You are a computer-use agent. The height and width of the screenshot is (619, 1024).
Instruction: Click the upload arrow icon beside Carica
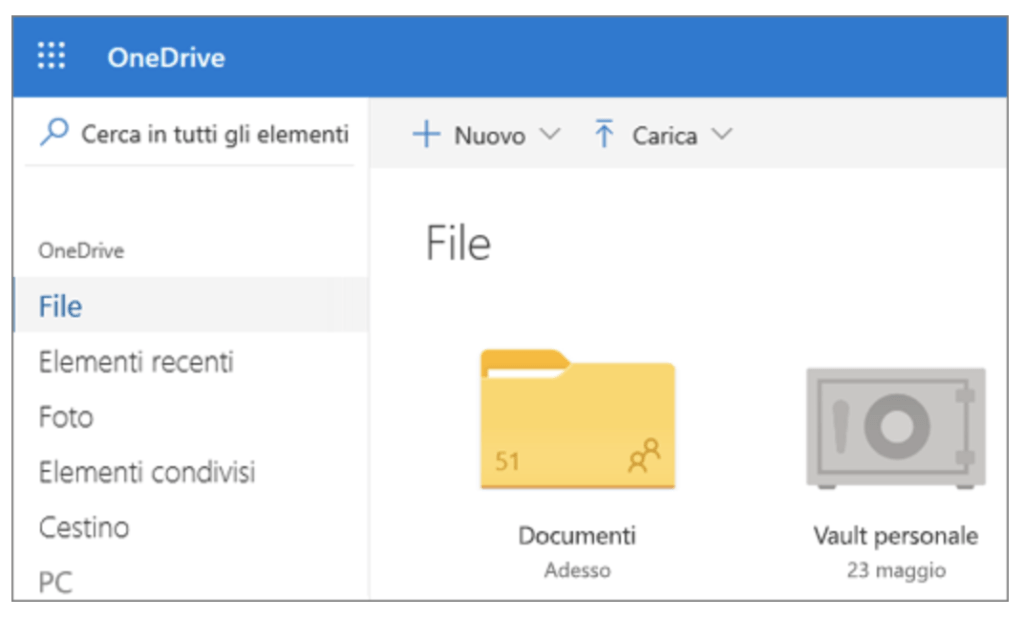pyautogui.click(x=604, y=135)
